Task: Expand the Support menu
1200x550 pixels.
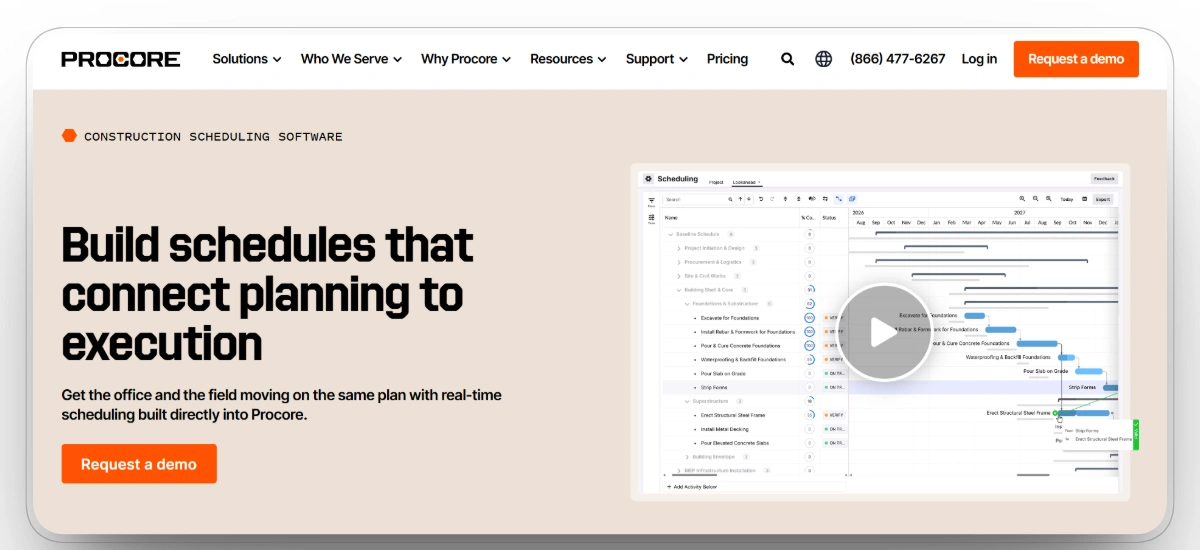Action: [657, 59]
